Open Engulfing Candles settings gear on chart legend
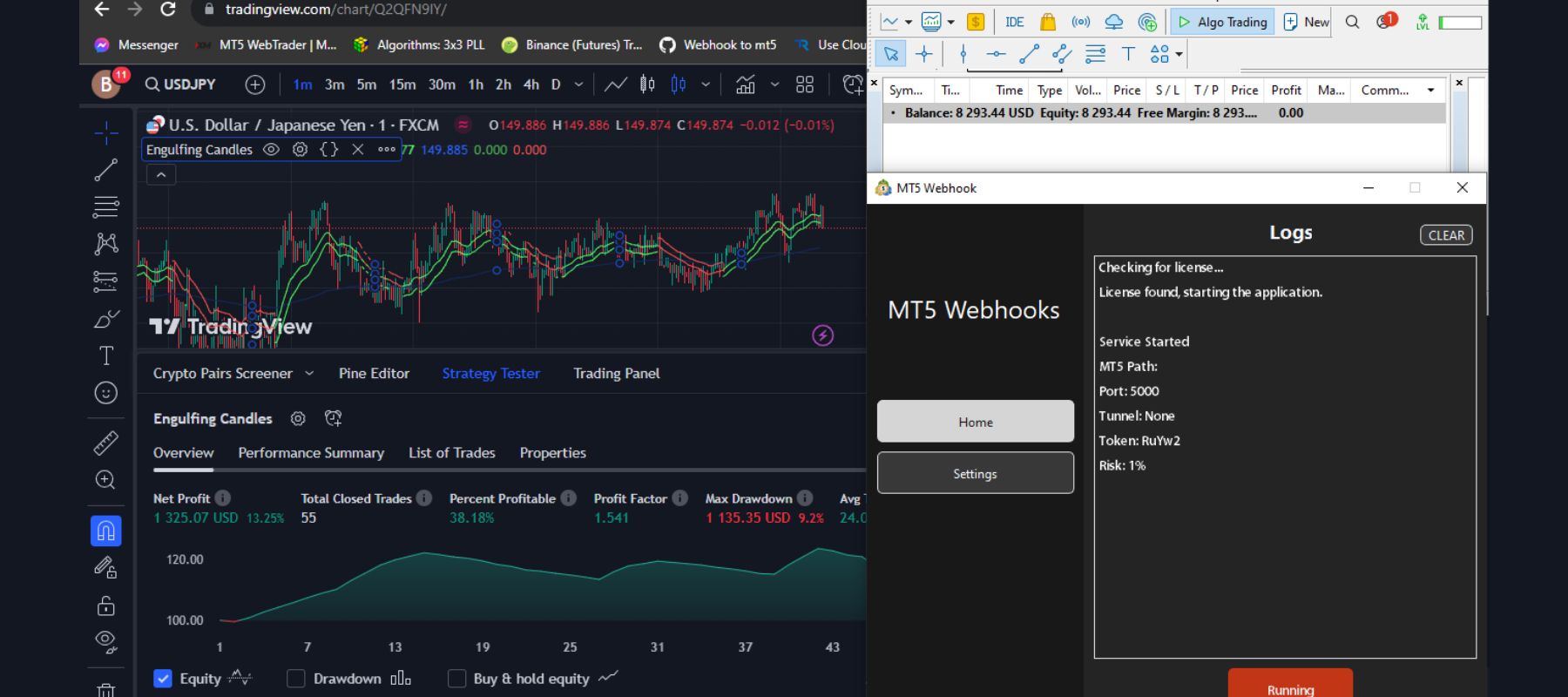Screen dimensions: 1568x697 point(300,150)
